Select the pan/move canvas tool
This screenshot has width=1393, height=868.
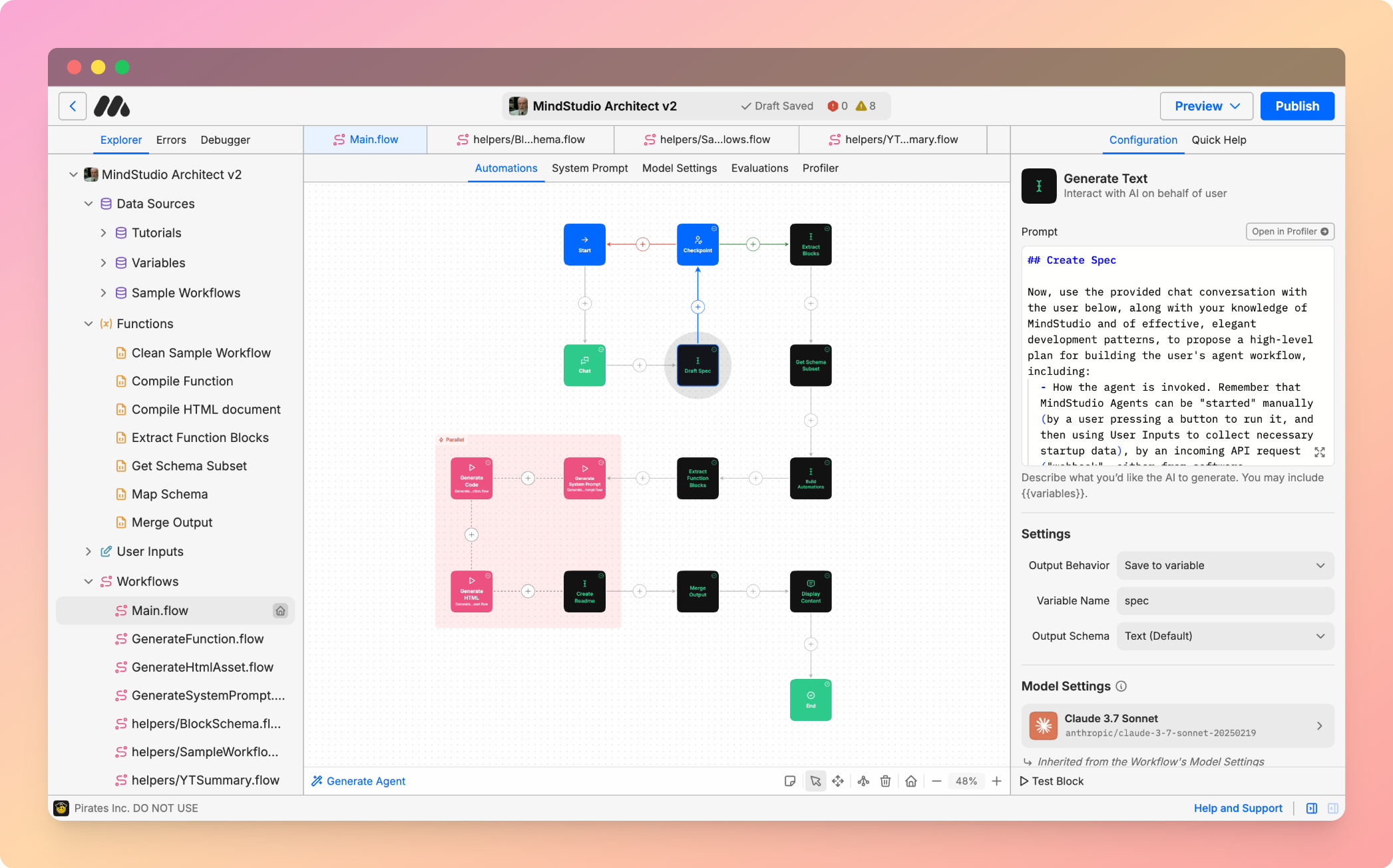[x=838, y=781]
